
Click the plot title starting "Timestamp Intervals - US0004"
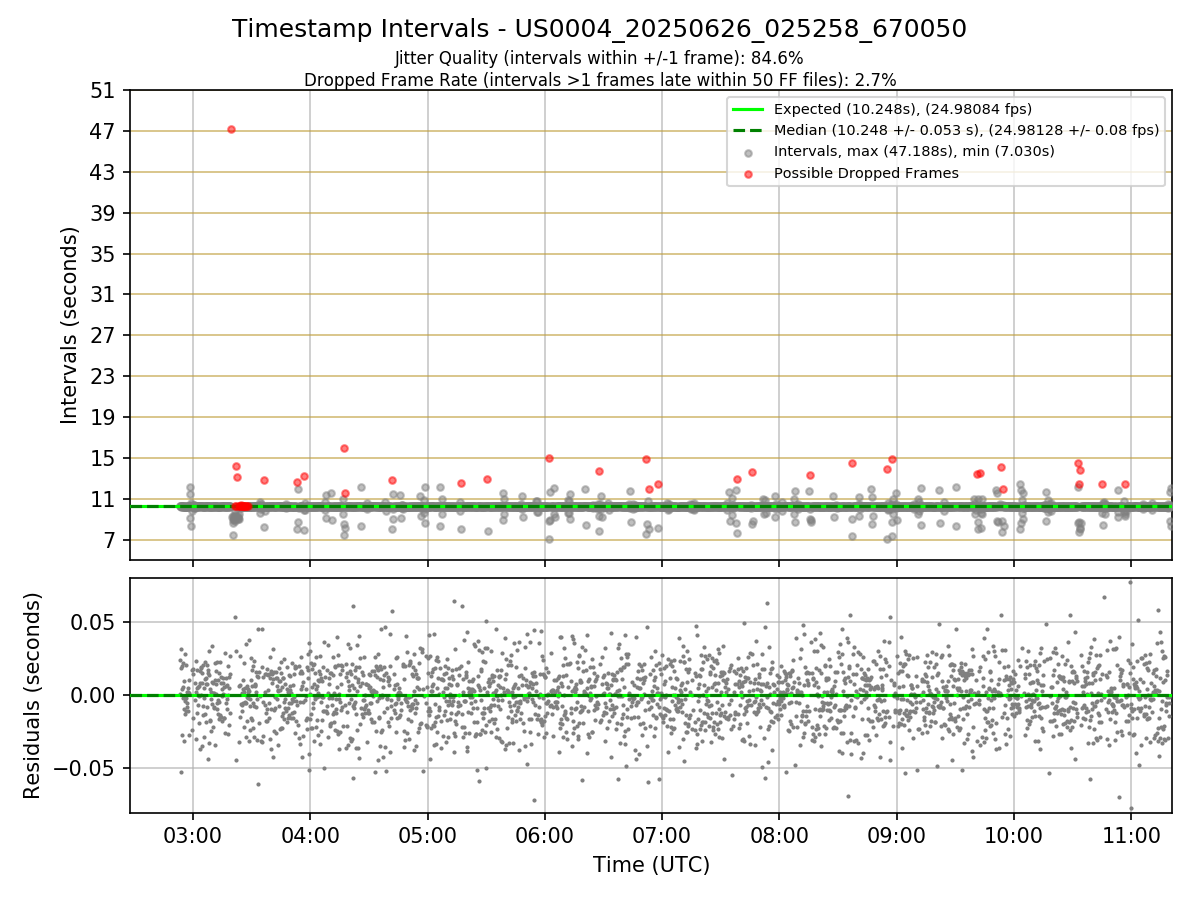tap(599, 29)
